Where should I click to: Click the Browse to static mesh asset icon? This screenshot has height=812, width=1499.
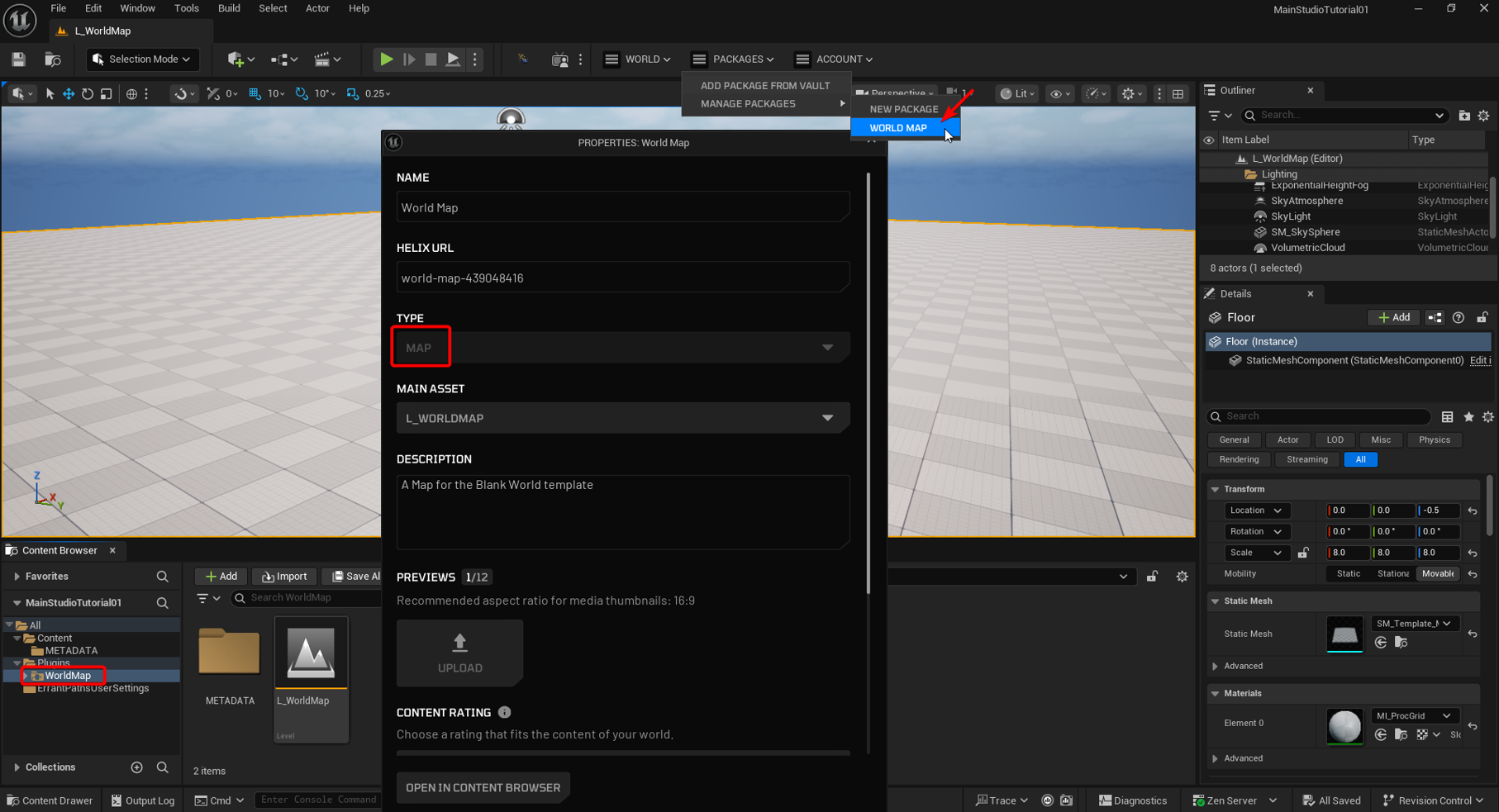[x=1401, y=642]
